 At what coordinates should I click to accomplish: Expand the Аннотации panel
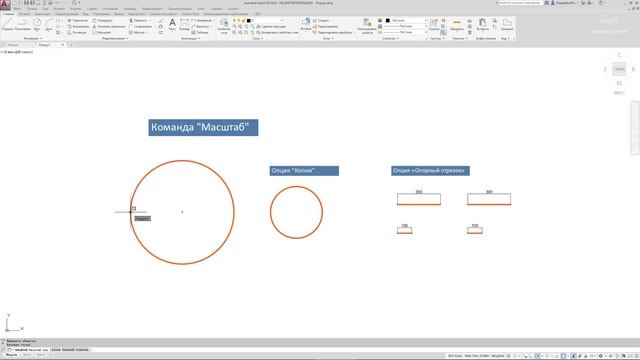pos(190,38)
